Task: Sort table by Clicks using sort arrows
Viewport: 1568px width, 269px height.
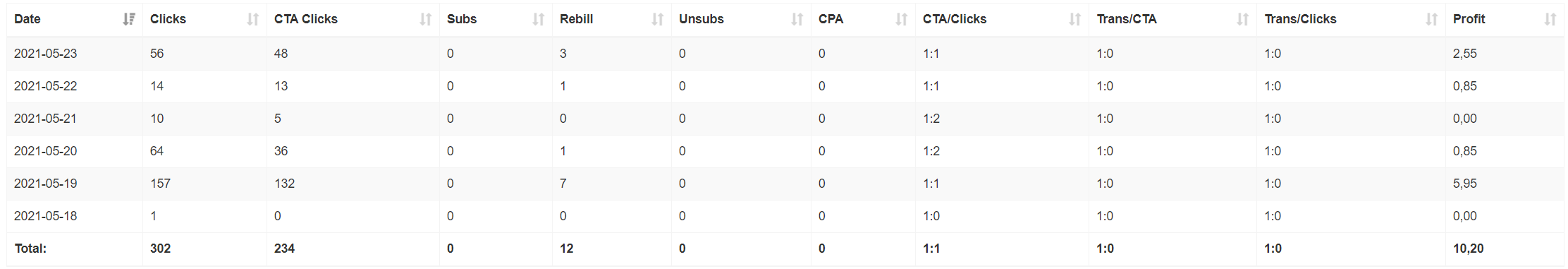Action: [x=252, y=19]
